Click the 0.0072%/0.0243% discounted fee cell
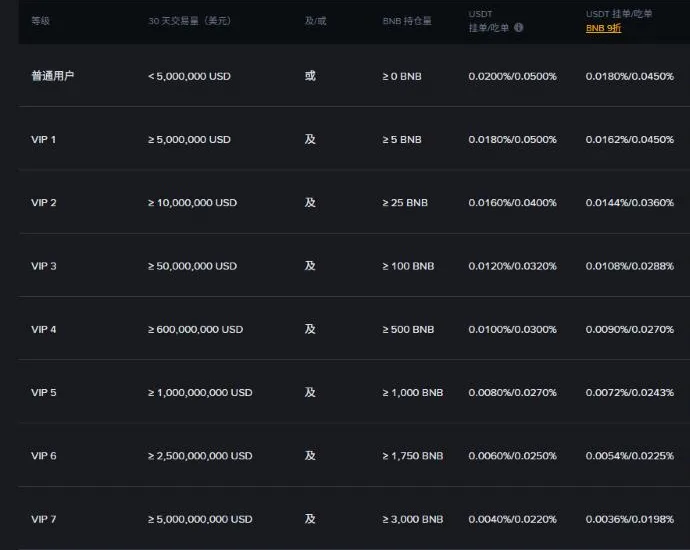The image size is (690, 550). [x=630, y=392]
